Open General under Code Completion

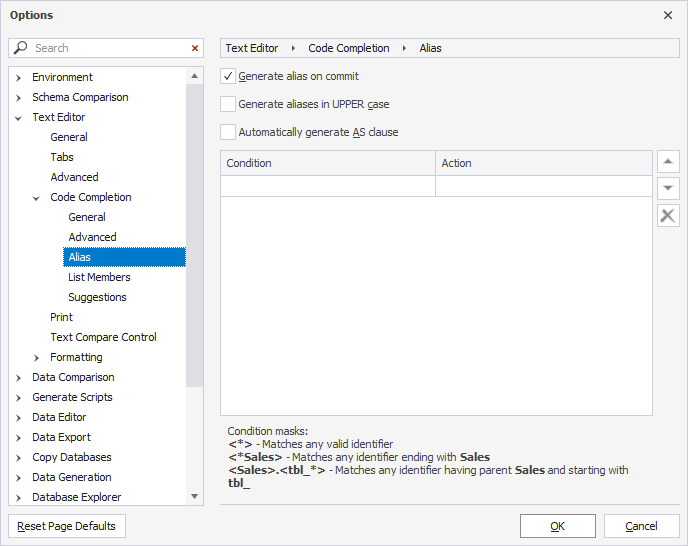(87, 217)
